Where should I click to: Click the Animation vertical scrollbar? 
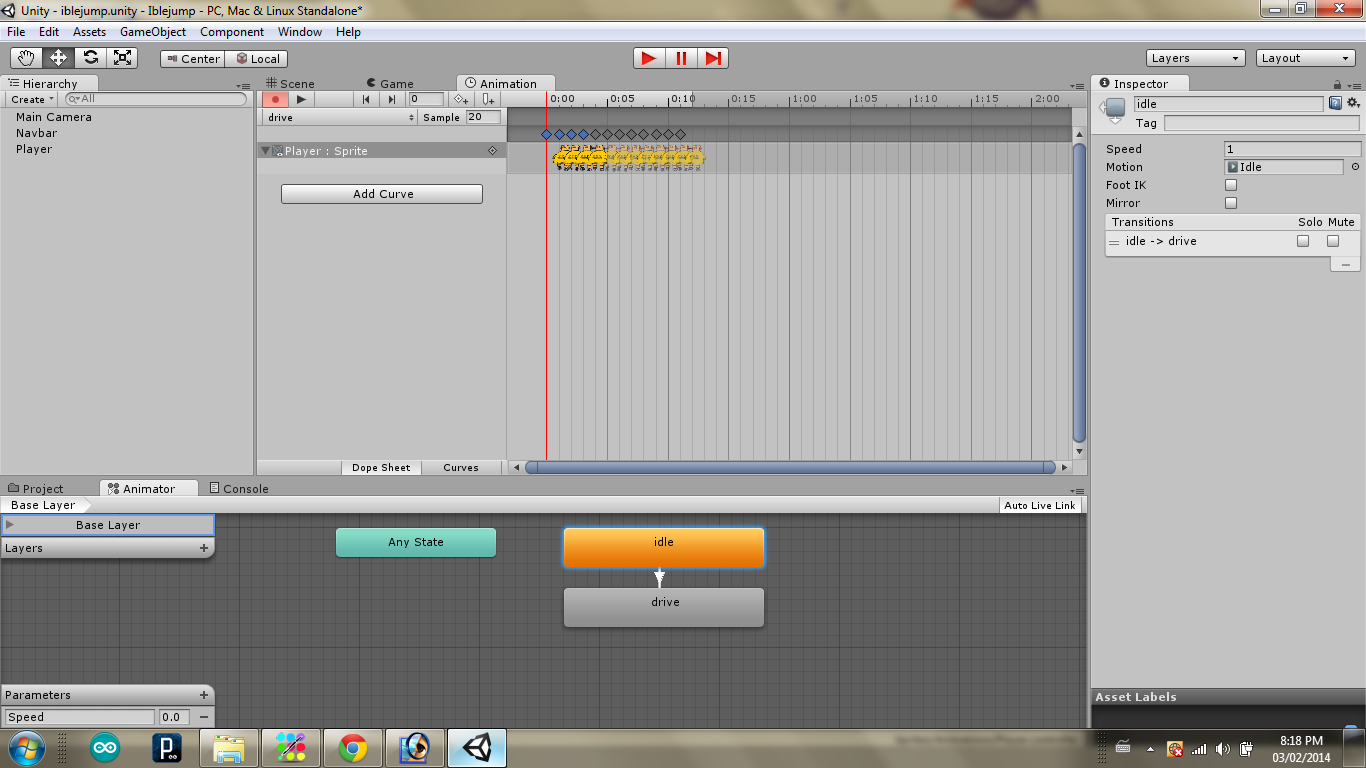click(1078, 293)
